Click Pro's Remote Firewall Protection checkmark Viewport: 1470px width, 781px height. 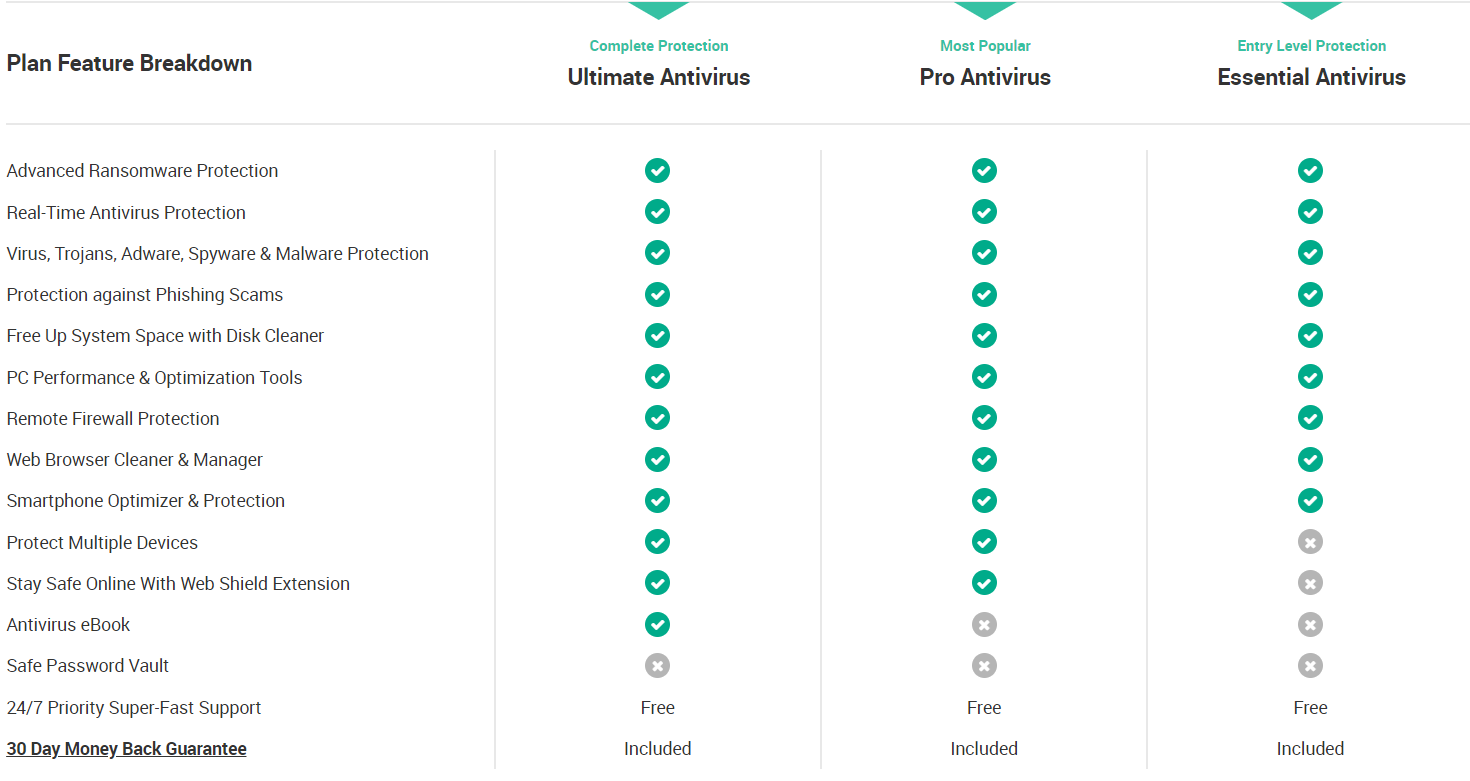(984, 418)
